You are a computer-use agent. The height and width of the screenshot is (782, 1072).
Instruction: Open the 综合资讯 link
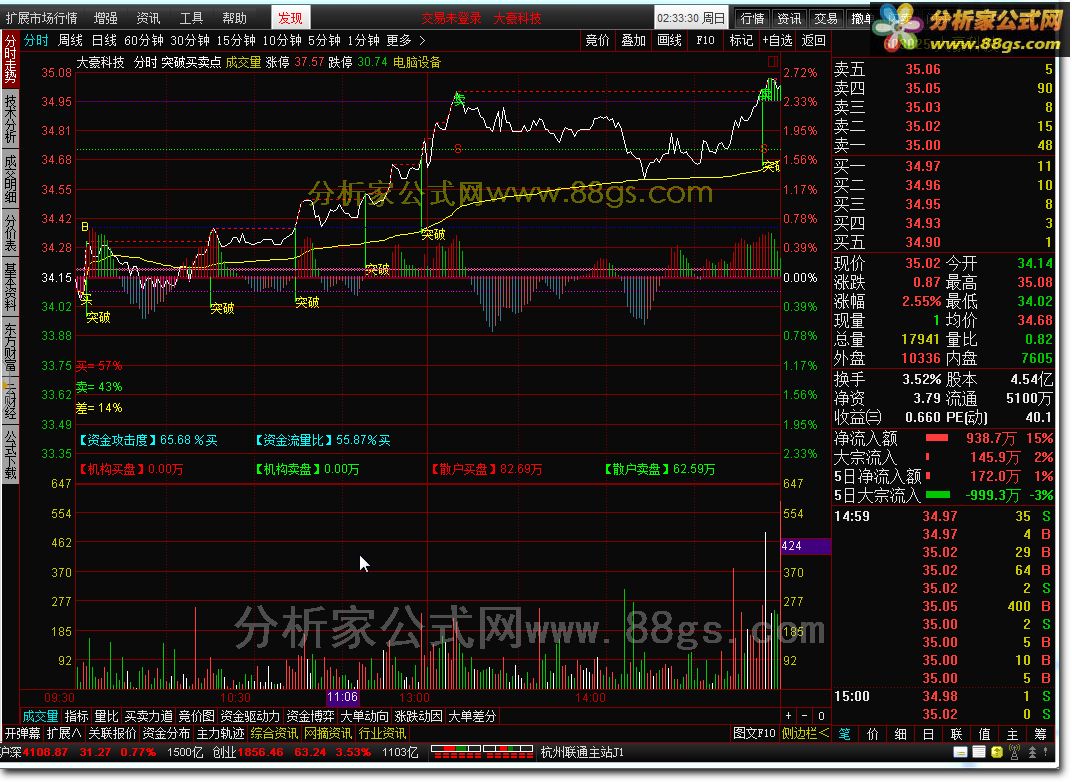click(x=273, y=733)
